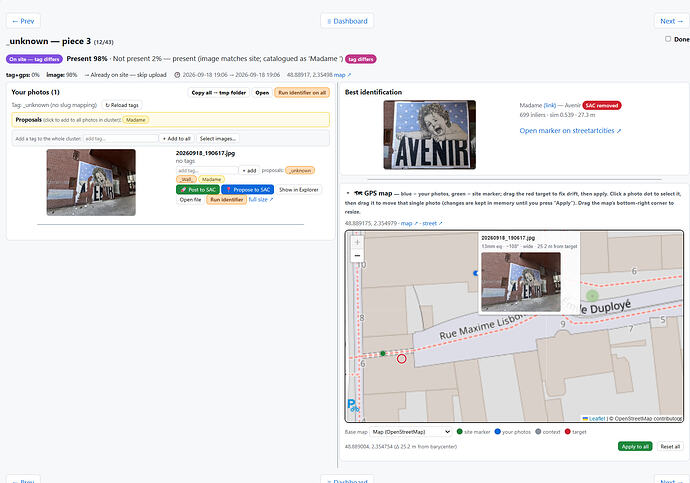The height and width of the screenshot is (483, 690).
Task: Click the green 9 marker near Duployé street
Action: [x=592, y=296]
